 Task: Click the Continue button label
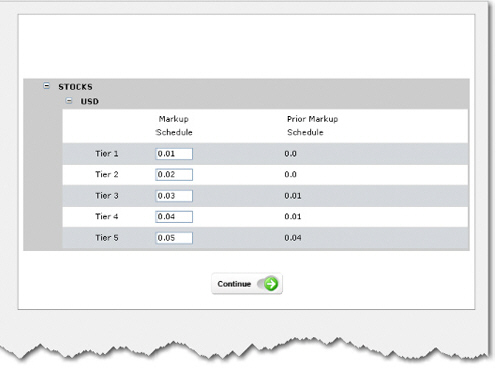(x=234, y=284)
